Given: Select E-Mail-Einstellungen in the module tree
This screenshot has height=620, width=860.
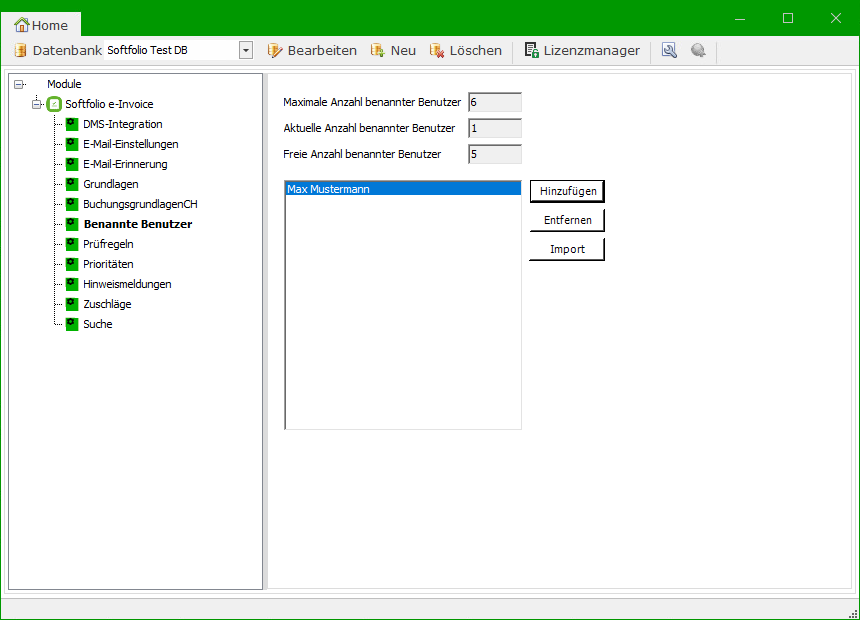Looking at the screenshot, I should [131, 144].
